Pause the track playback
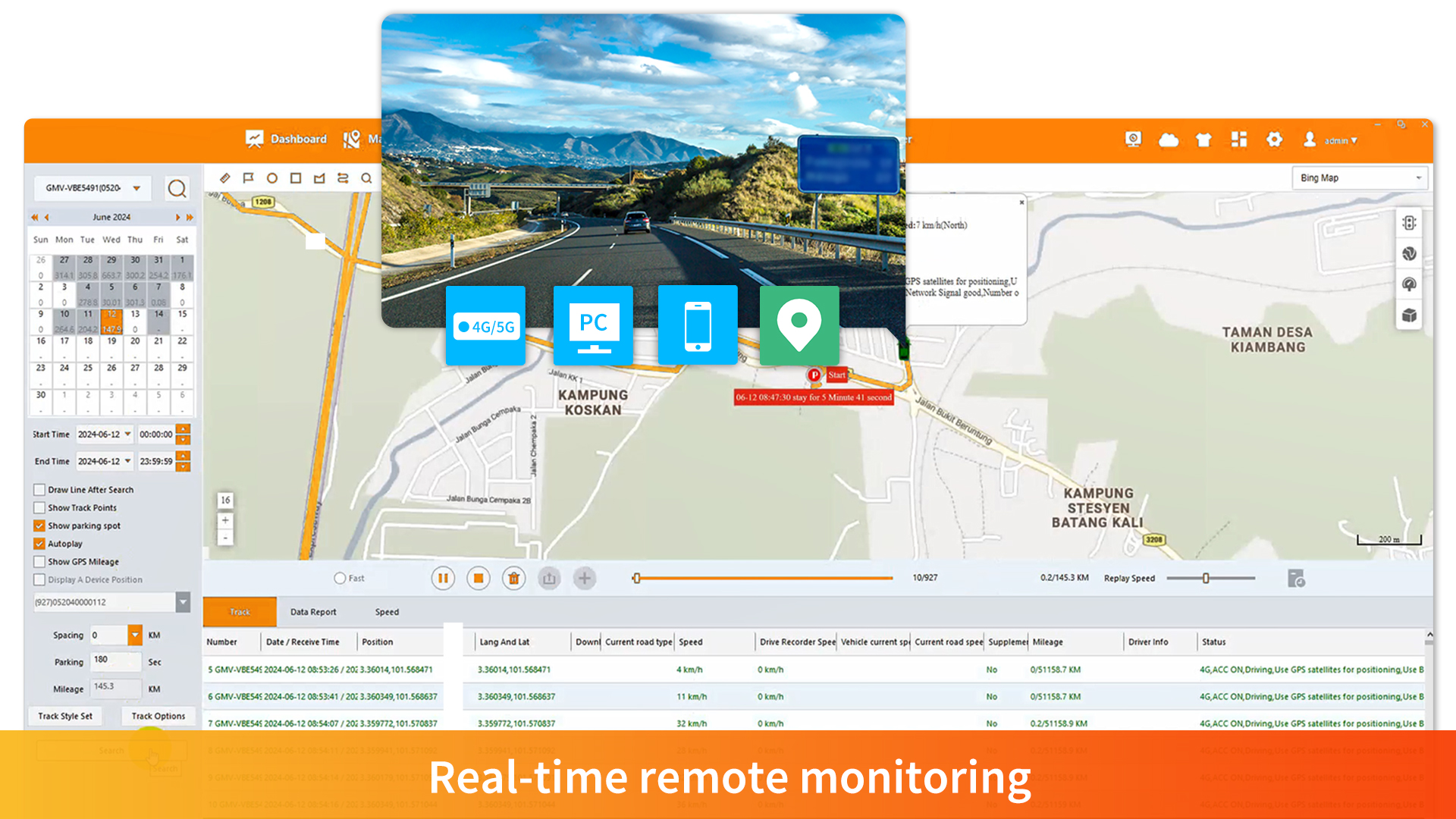The image size is (1456, 819). point(443,579)
